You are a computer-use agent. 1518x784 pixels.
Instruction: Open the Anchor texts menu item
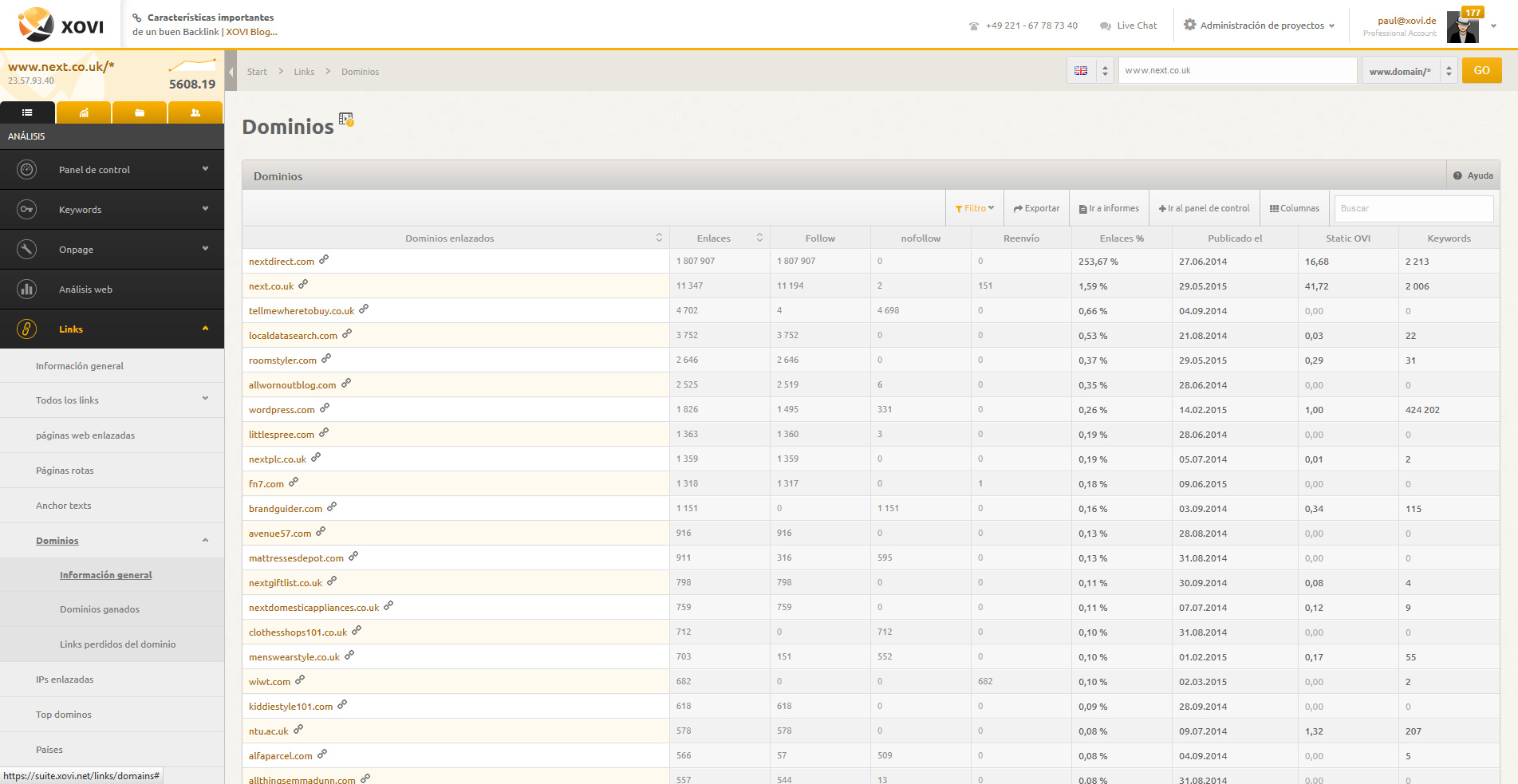pyautogui.click(x=64, y=506)
